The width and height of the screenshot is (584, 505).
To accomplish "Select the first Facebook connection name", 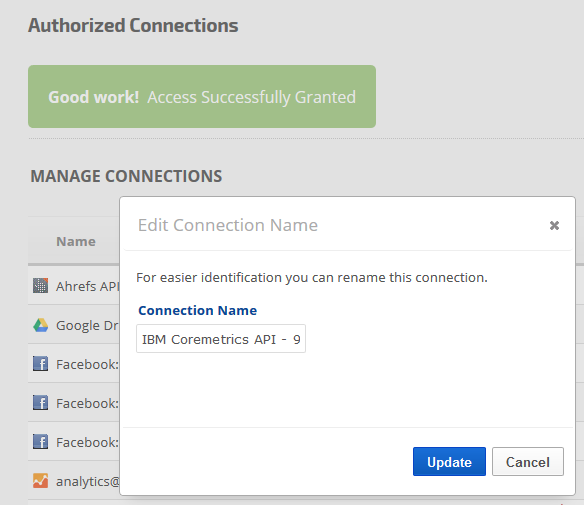I will pyautogui.click(x=88, y=365).
